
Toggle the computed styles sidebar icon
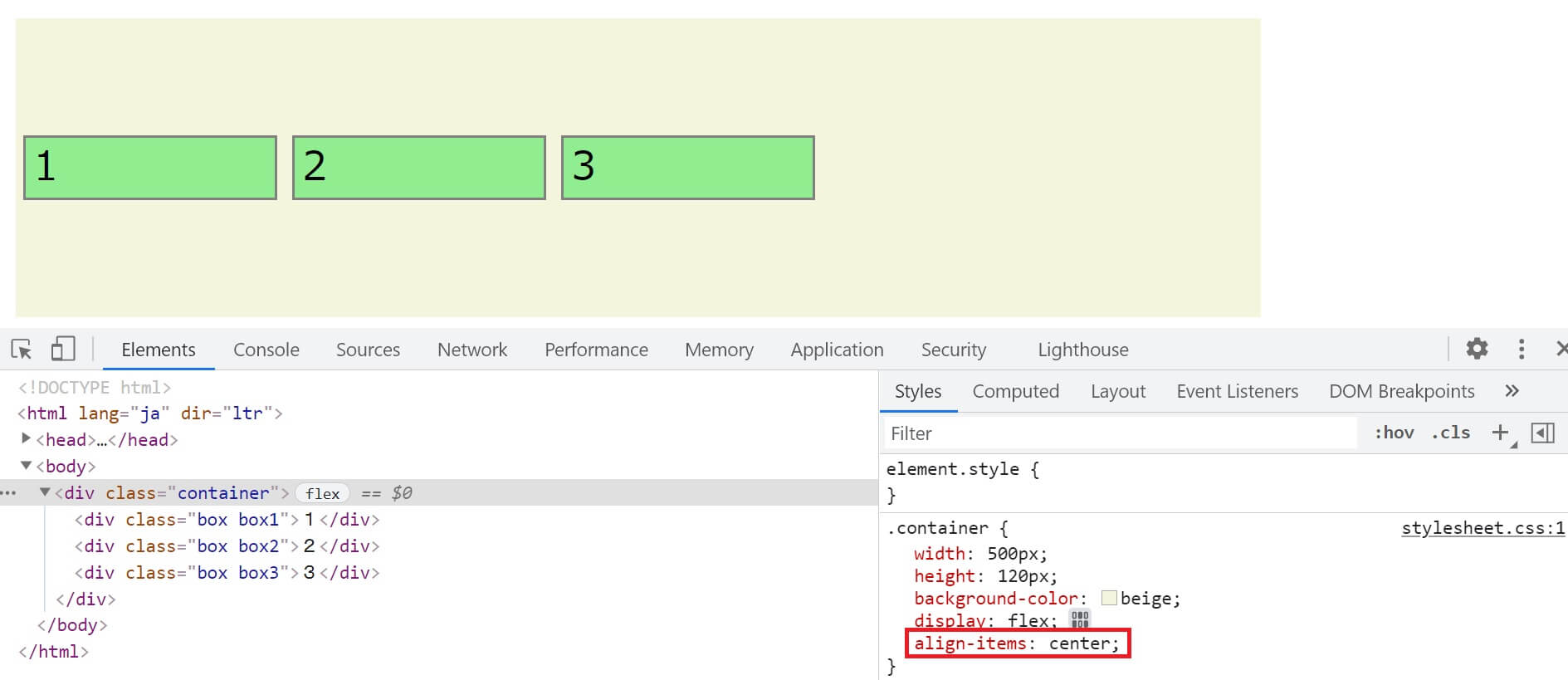pos(1542,433)
